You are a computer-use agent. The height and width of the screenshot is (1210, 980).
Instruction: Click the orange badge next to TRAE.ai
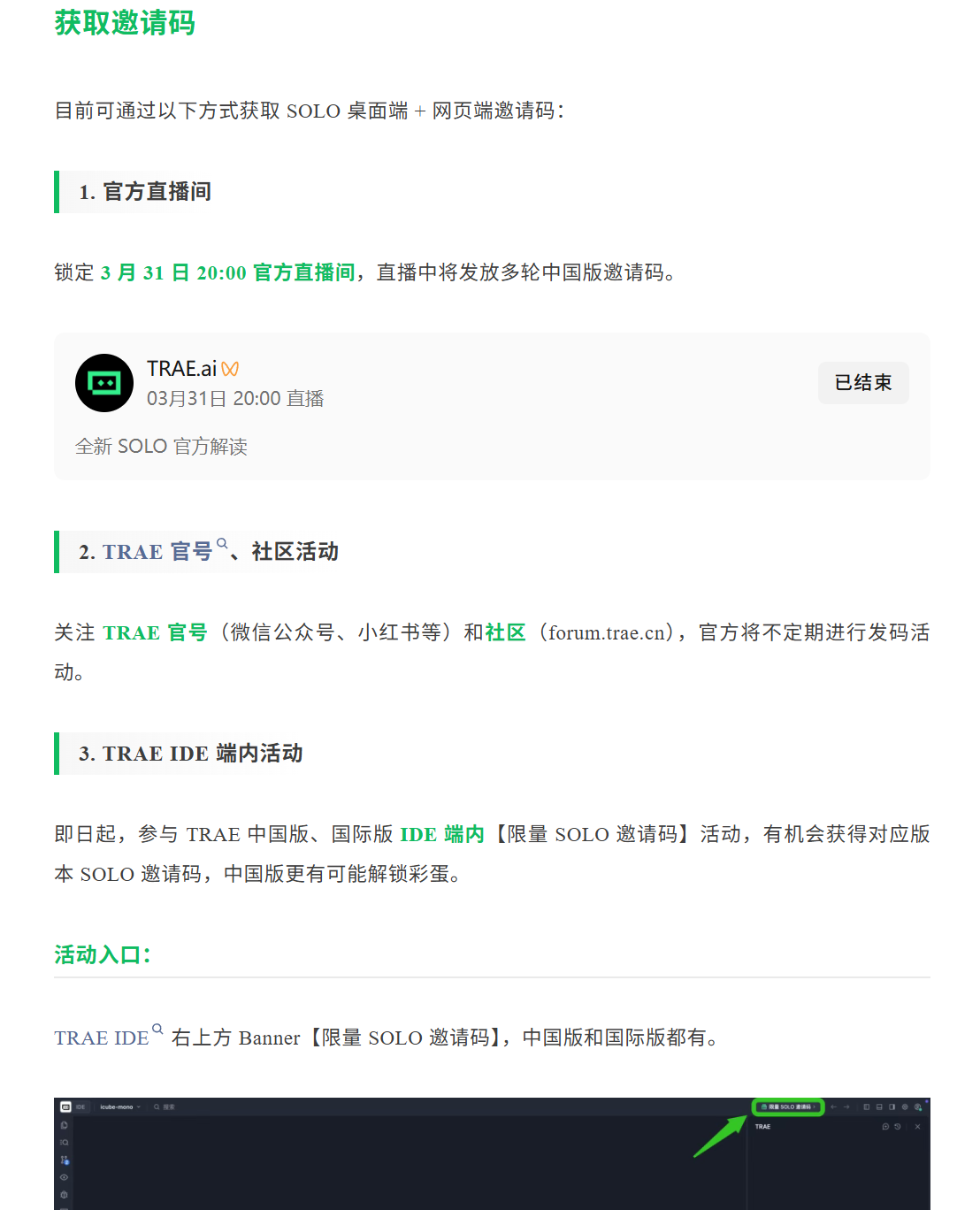coord(230,369)
